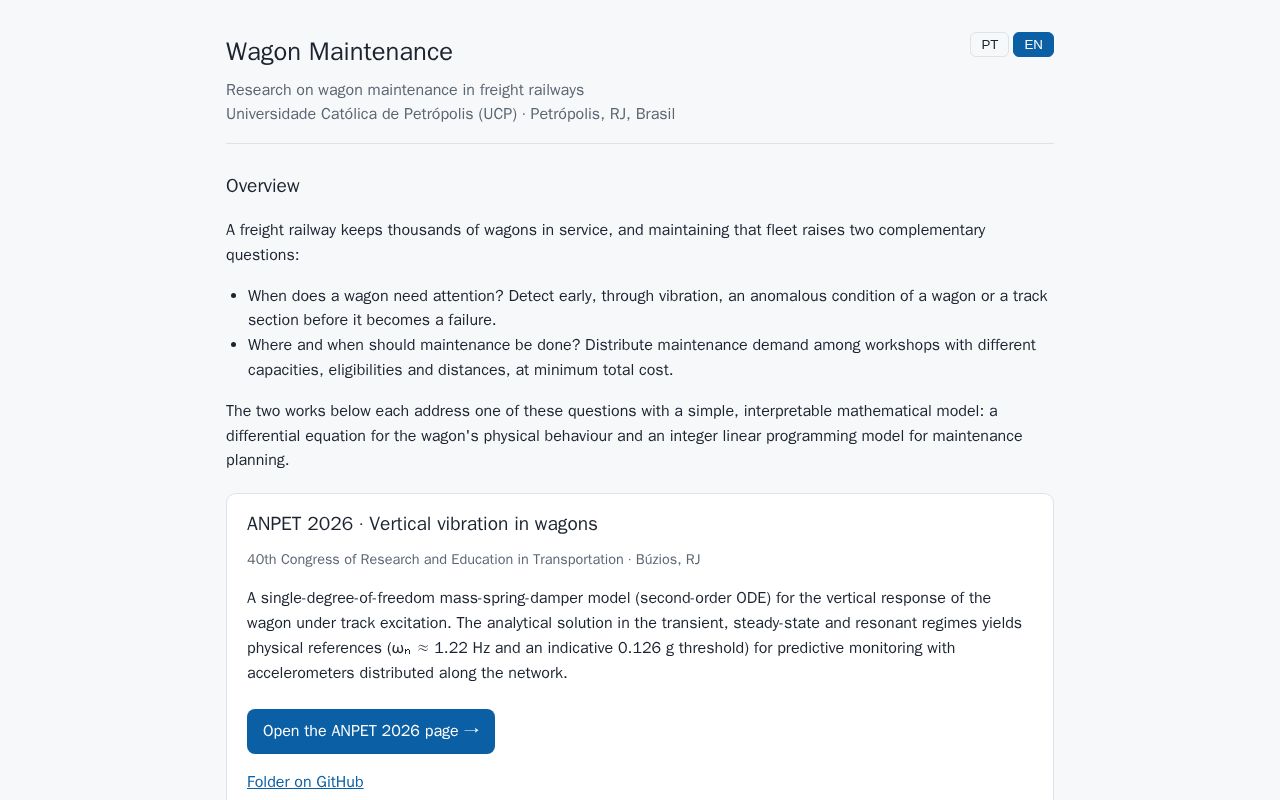The width and height of the screenshot is (1280, 800).
Task: Click the Universidade Católica de Petrópolis affiliation line
Action: coord(450,114)
